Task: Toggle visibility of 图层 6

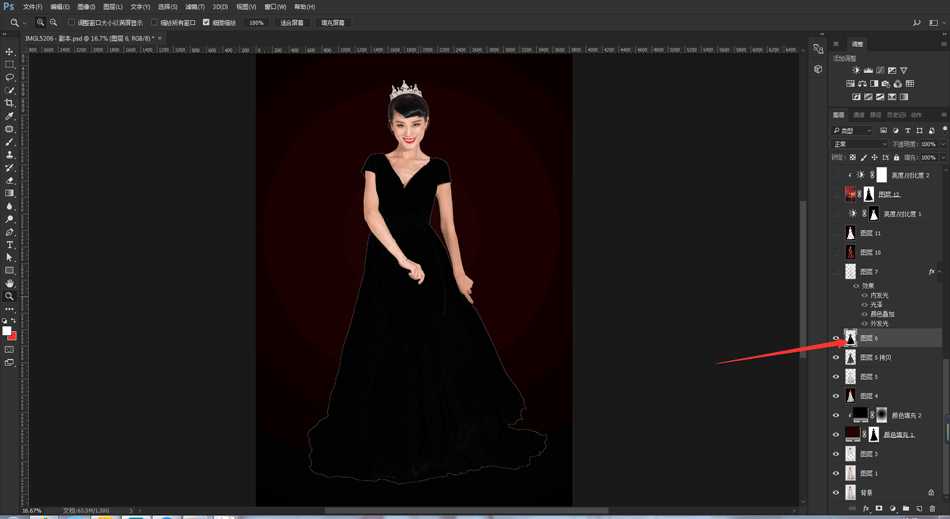Action: [x=836, y=338]
